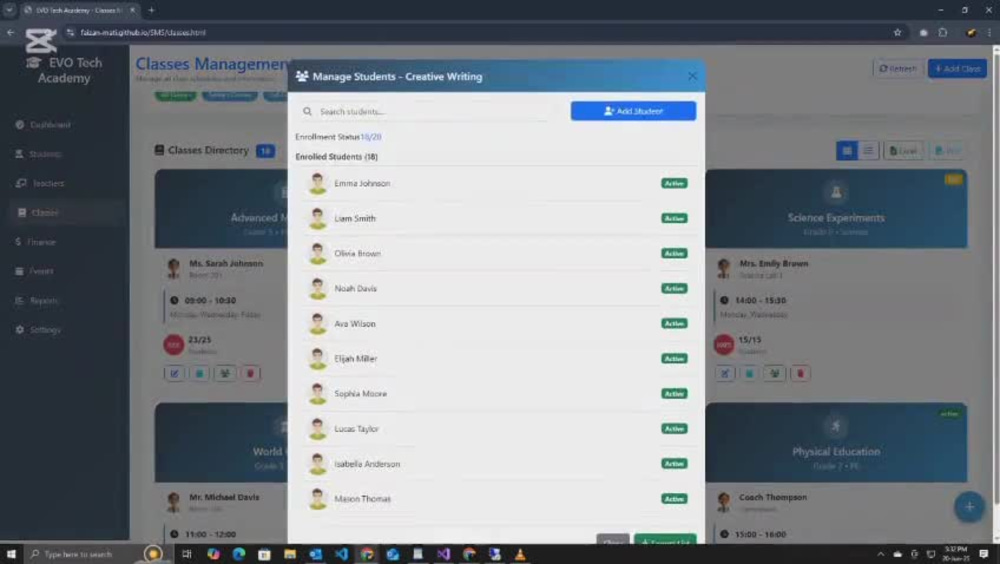The image size is (1000, 564).
Task: Click the name Liam Smith
Action: [x=355, y=218]
